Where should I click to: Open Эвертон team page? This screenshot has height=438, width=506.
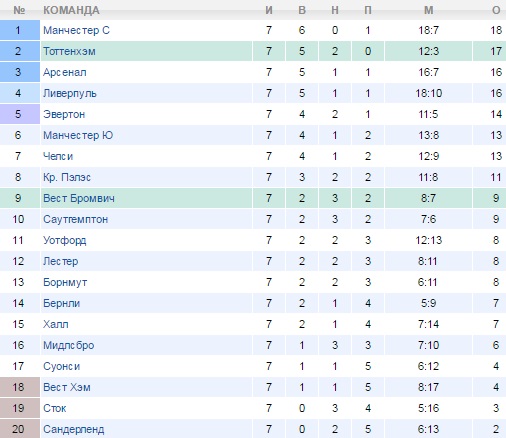coord(64,114)
